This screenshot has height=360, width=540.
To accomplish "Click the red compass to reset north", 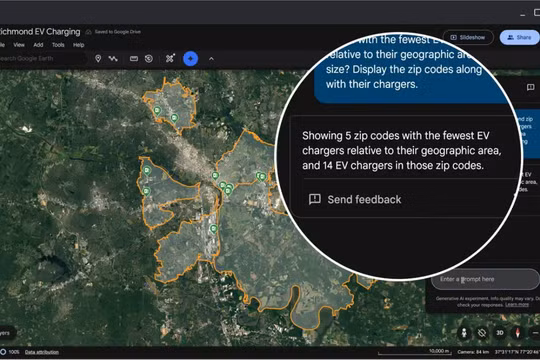I will (x=517, y=333).
